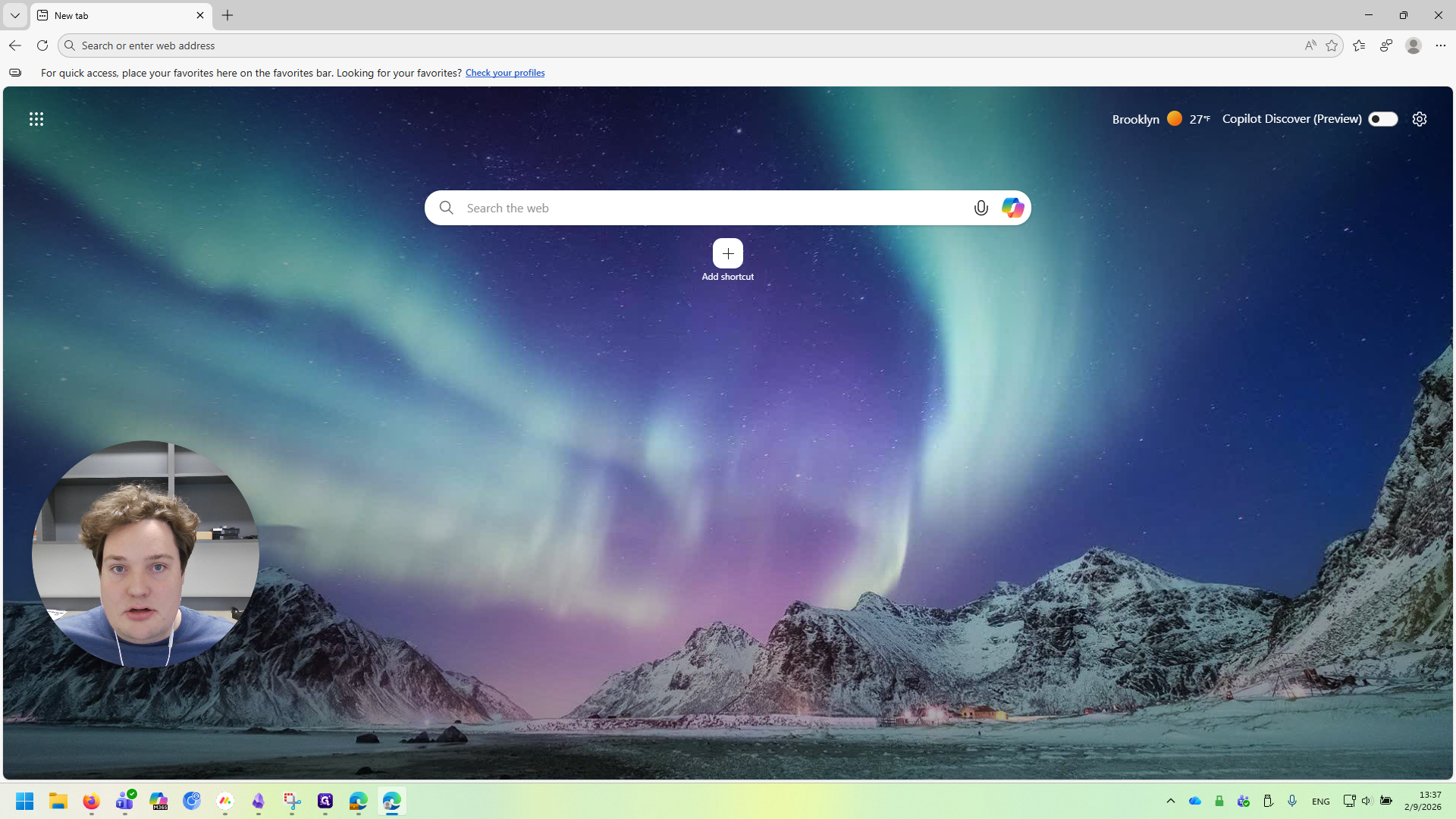Open the app launcher grid icon
The height and width of the screenshot is (819, 1456).
click(x=36, y=119)
